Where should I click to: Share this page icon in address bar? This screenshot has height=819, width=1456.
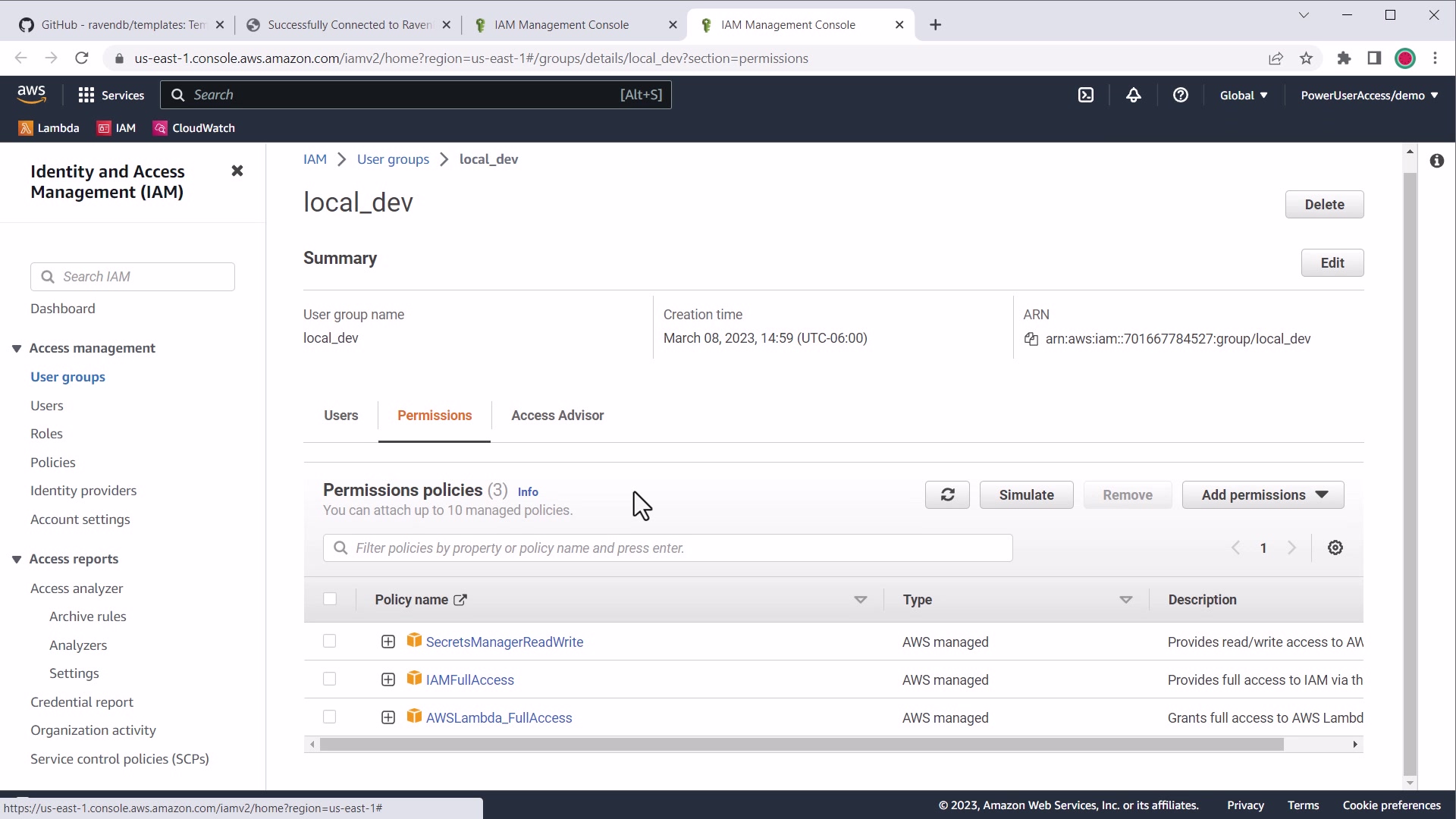(x=1276, y=58)
